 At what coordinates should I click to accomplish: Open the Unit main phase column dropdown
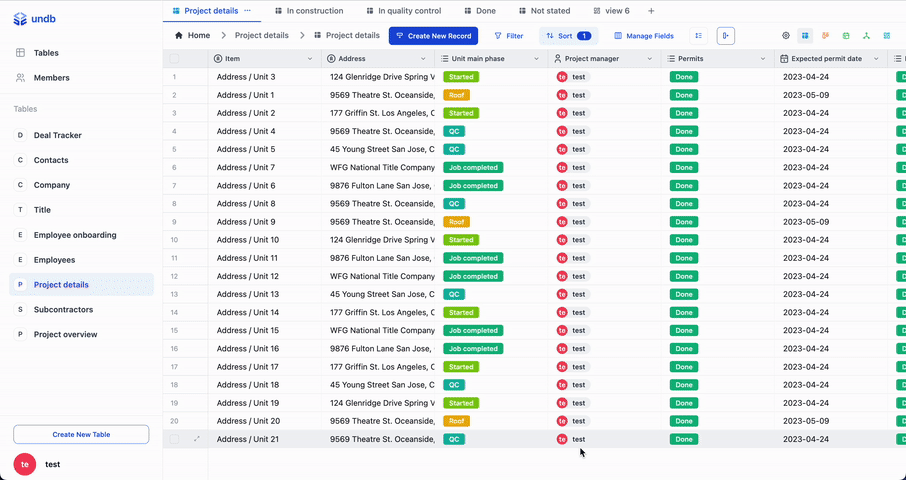pos(536,59)
